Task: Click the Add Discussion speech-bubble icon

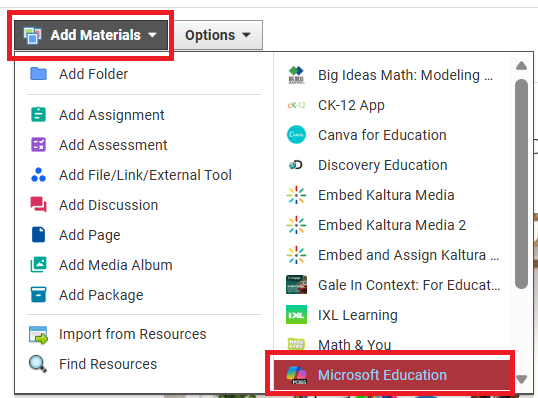Action: 38,204
